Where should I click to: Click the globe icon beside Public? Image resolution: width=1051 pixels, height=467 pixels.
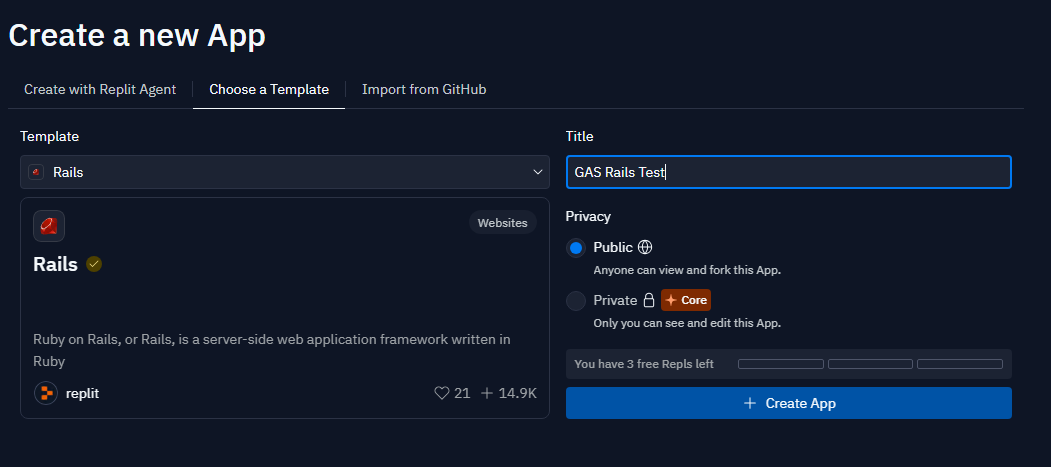645,247
